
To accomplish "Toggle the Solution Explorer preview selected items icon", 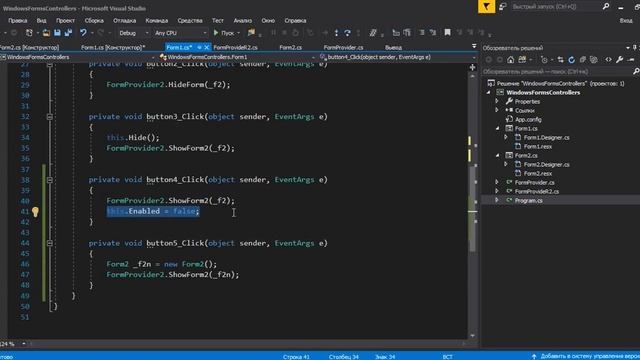I will click(631, 60).
